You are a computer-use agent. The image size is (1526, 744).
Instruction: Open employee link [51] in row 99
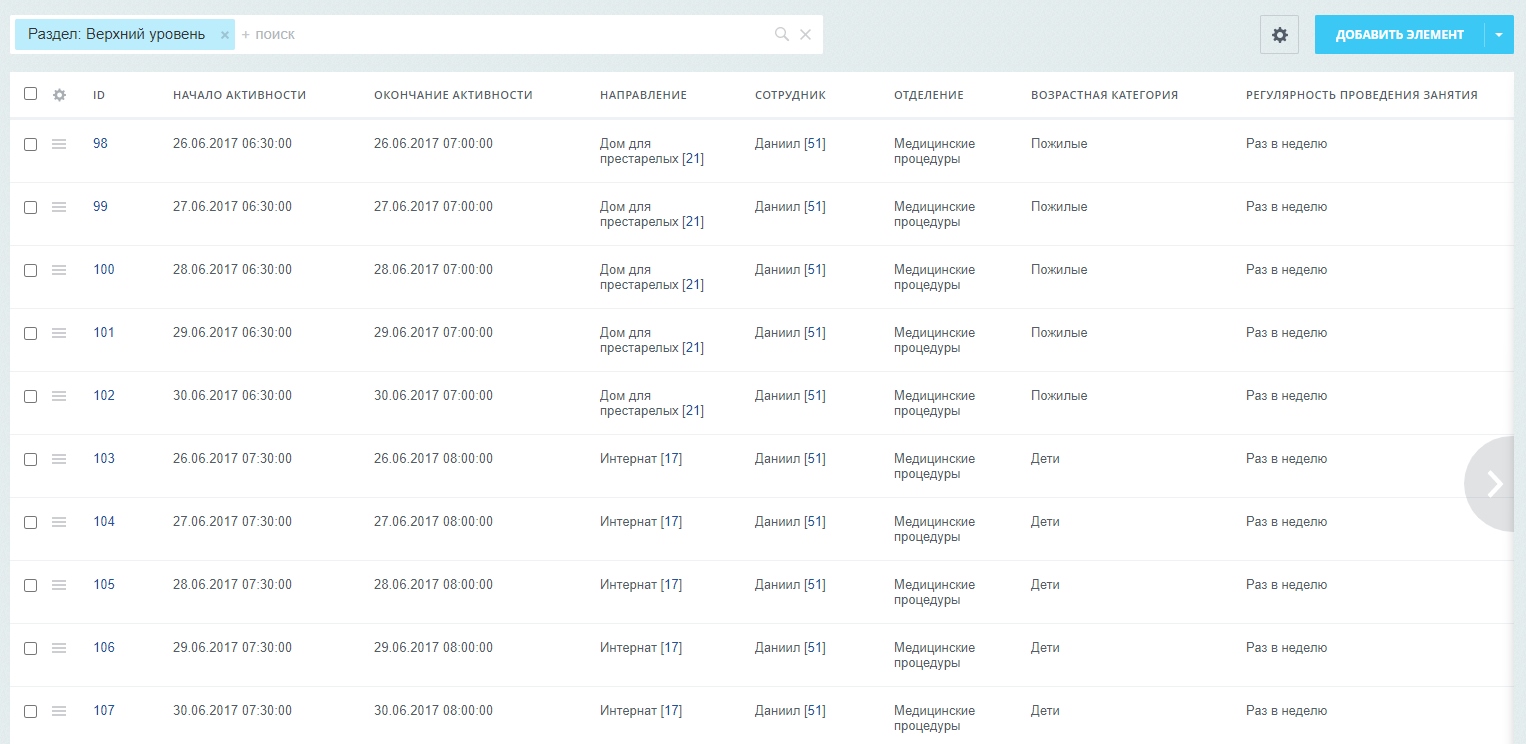(815, 207)
